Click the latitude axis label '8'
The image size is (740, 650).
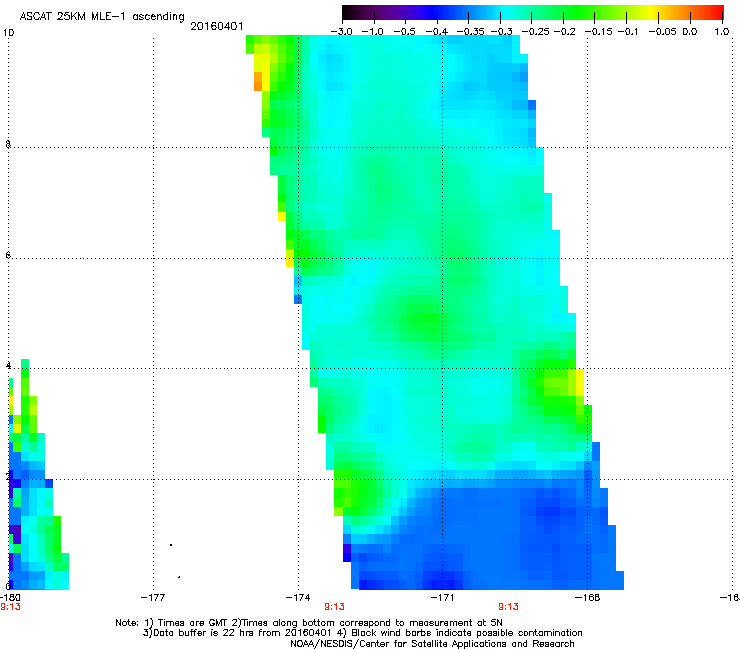point(8,144)
